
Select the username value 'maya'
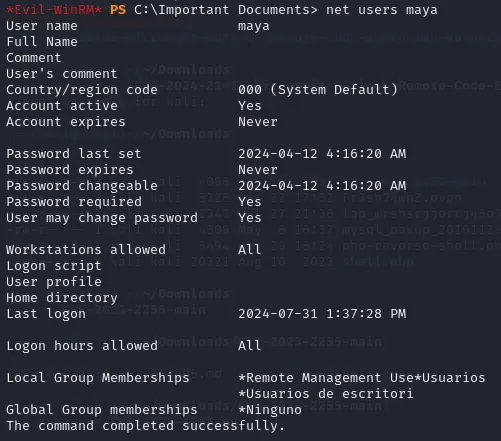click(254, 26)
